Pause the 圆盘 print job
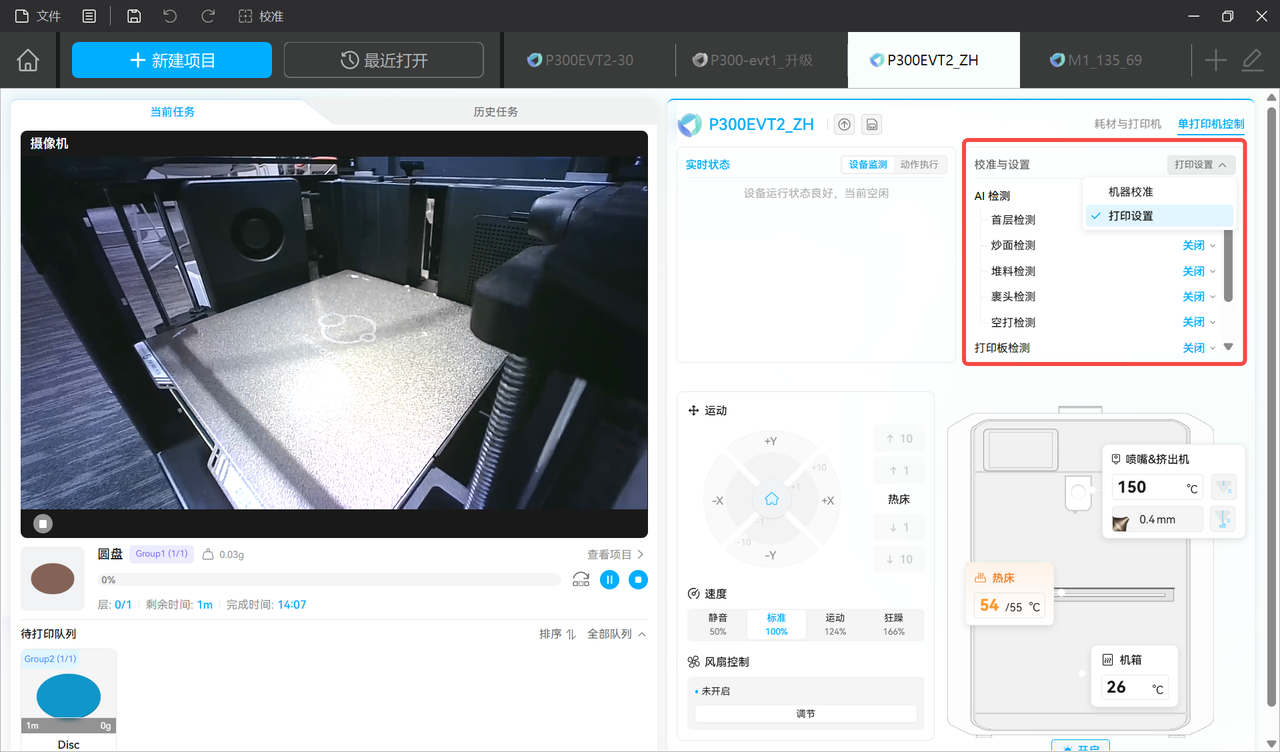This screenshot has height=752, width=1280. click(x=609, y=579)
